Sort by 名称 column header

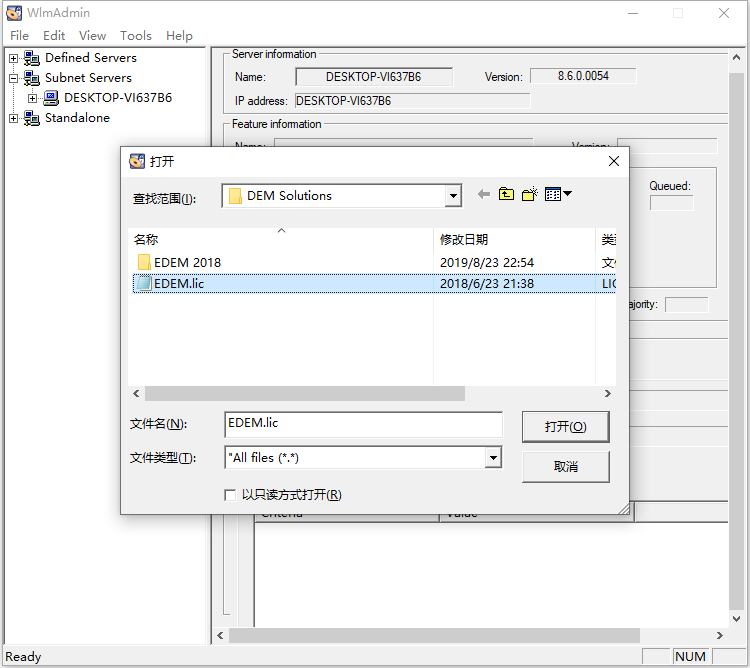(281, 239)
